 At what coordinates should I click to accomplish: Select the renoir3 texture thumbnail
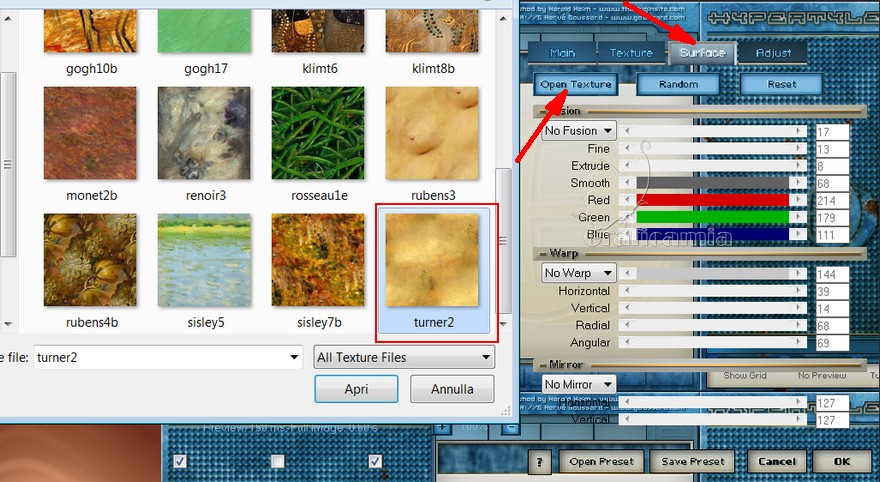[204, 133]
